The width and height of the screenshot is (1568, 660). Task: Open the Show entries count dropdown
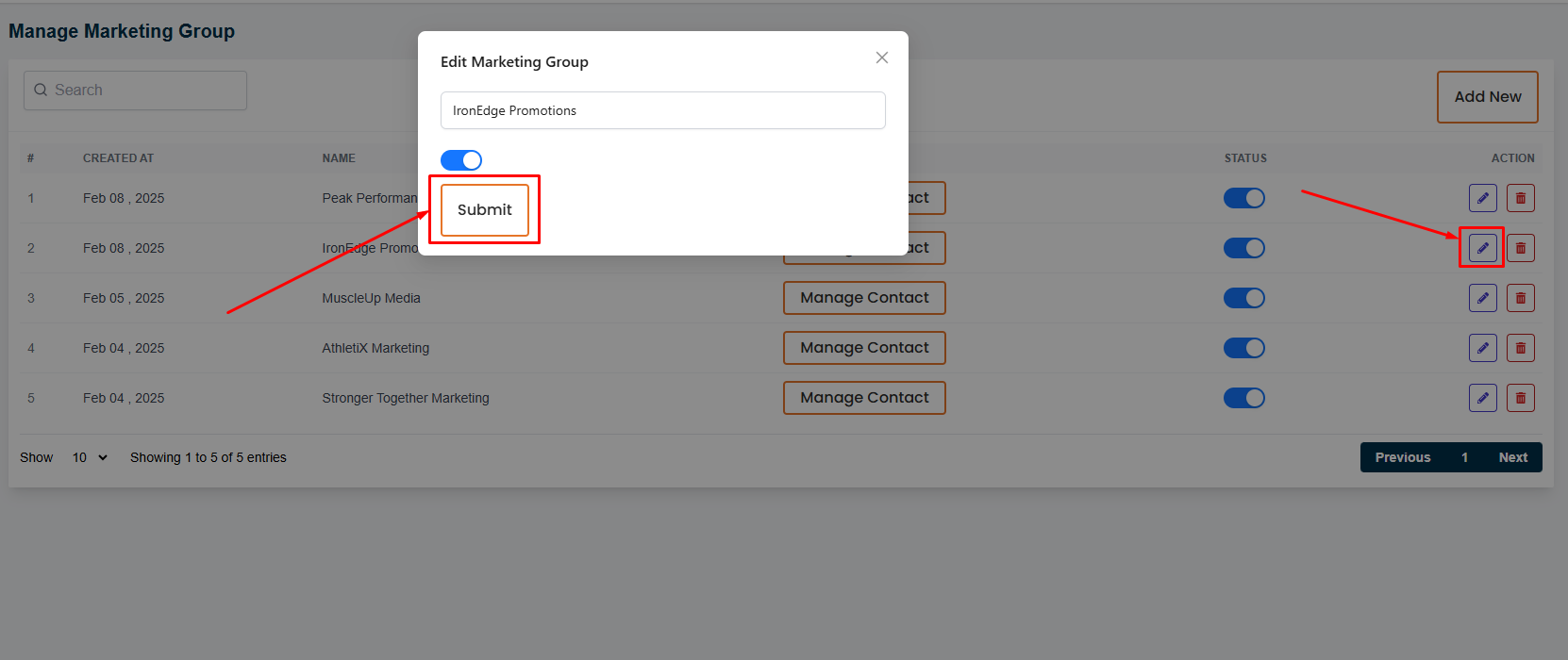click(x=90, y=457)
